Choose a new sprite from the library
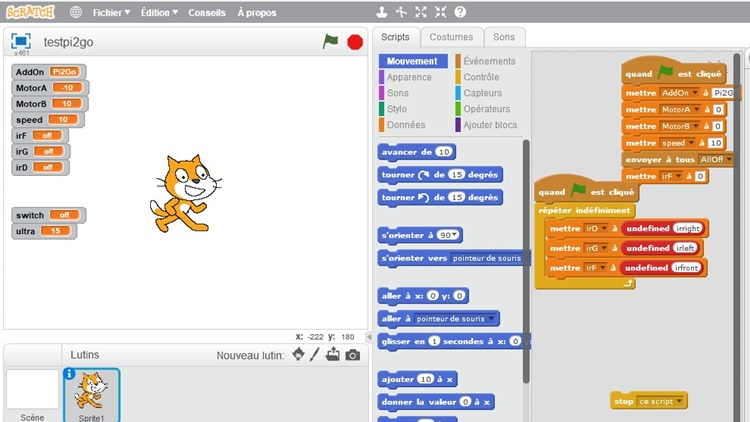The width and height of the screenshot is (750, 422). [298, 355]
